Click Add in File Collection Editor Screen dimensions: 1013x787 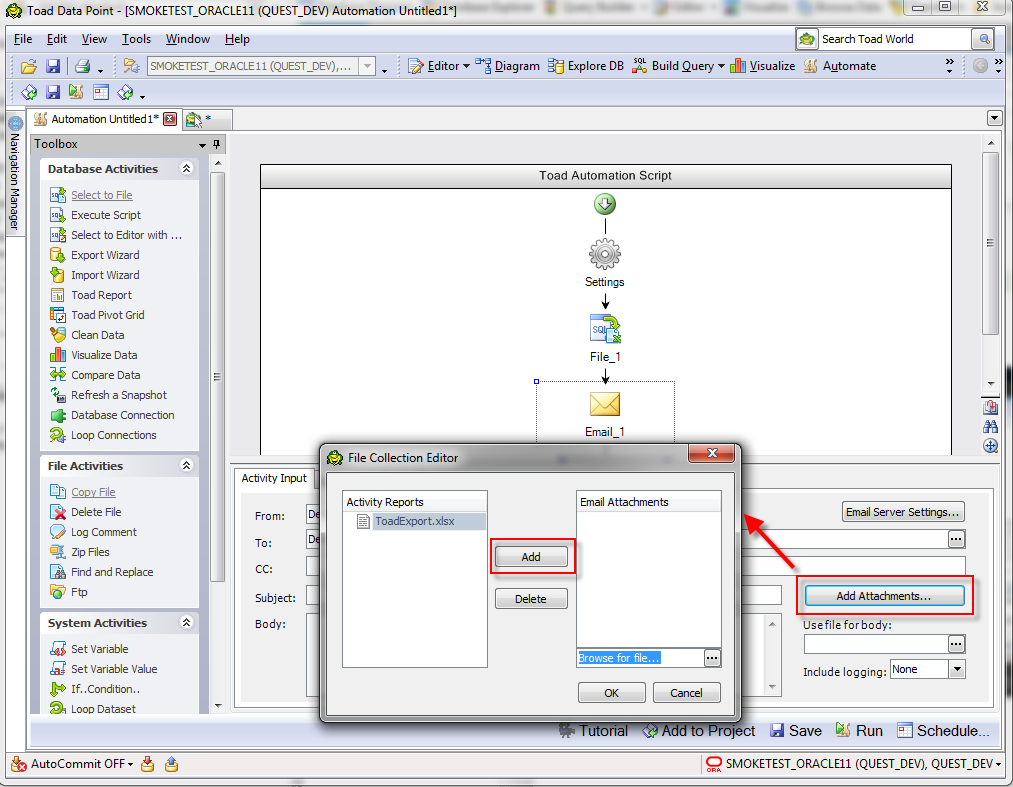point(531,557)
